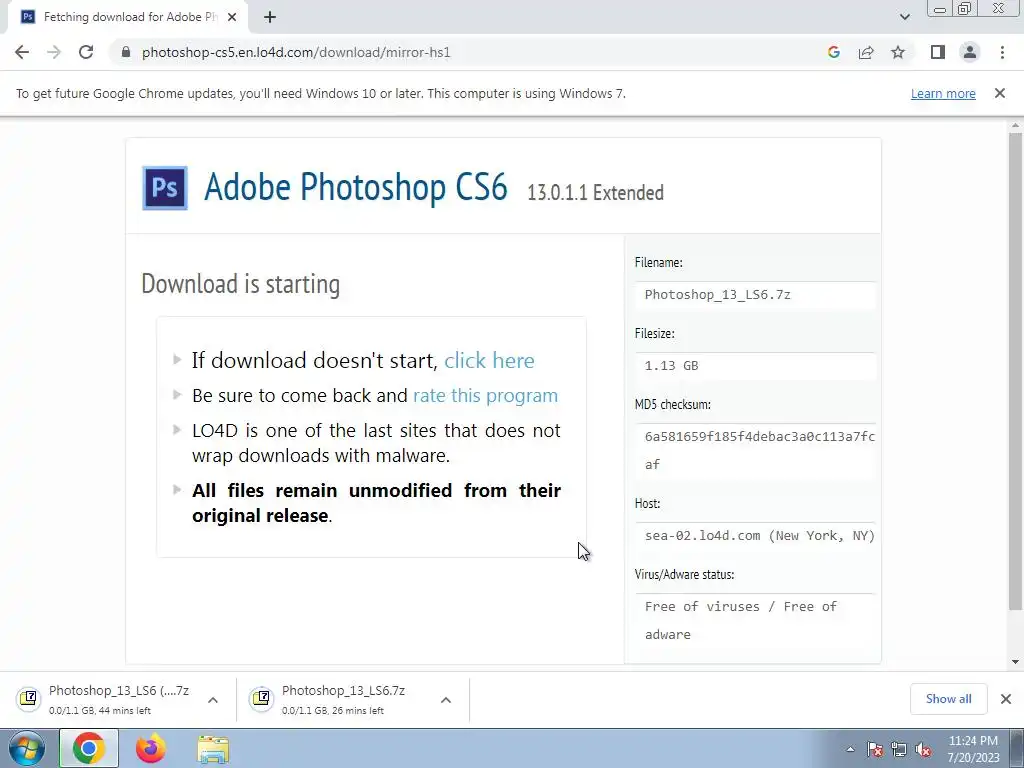Viewport: 1024px width, 768px height.
Task: Click the file icon of the 26 mins download
Action: pyautogui.click(x=261, y=699)
